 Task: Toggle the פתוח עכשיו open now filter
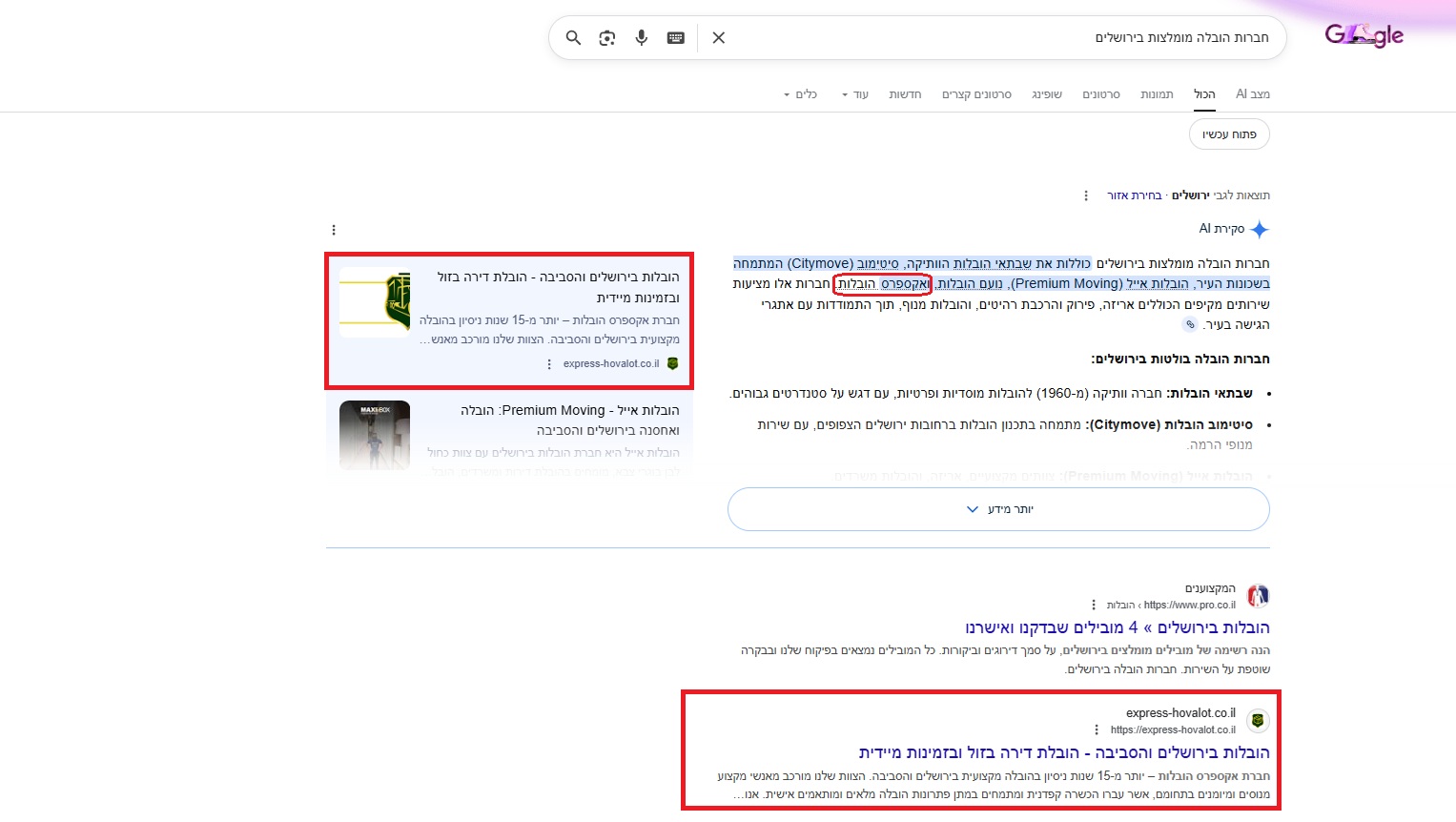coord(1229,134)
